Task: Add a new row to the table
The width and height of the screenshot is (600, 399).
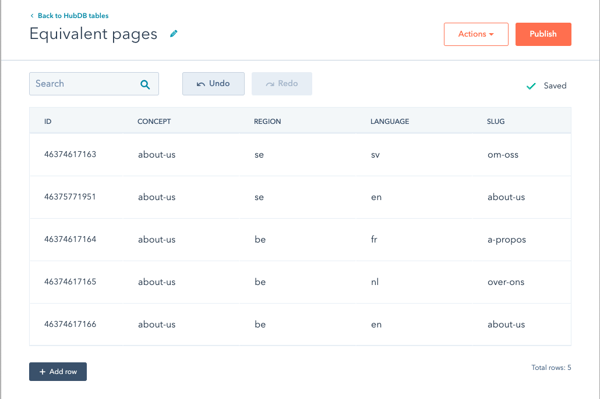Action: click(58, 371)
